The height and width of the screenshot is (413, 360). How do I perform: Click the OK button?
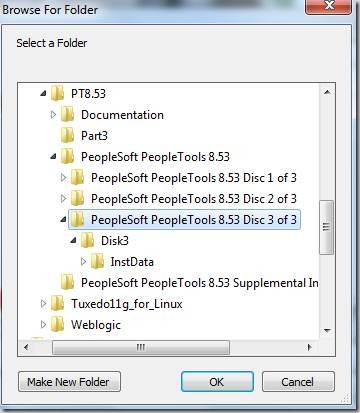tap(217, 382)
